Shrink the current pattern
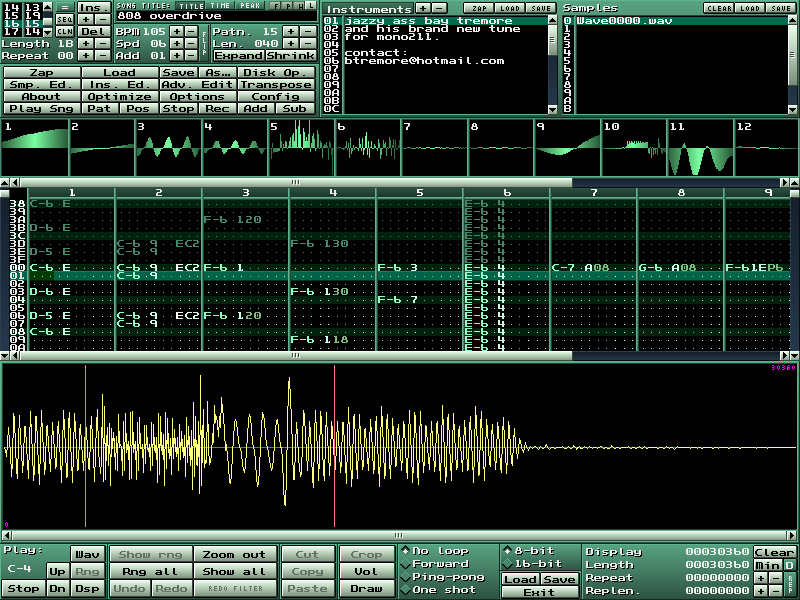The width and height of the screenshot is (800, 600). coord(290,55)
